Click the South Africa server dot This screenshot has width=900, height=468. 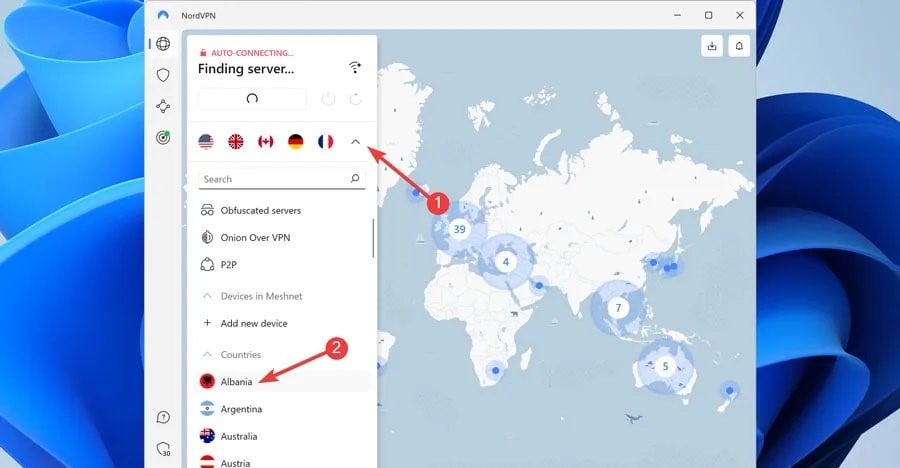coord(495,370)
